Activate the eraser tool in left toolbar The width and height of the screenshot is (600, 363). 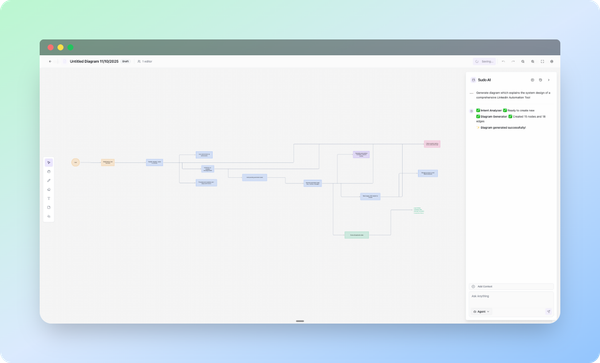49,190
